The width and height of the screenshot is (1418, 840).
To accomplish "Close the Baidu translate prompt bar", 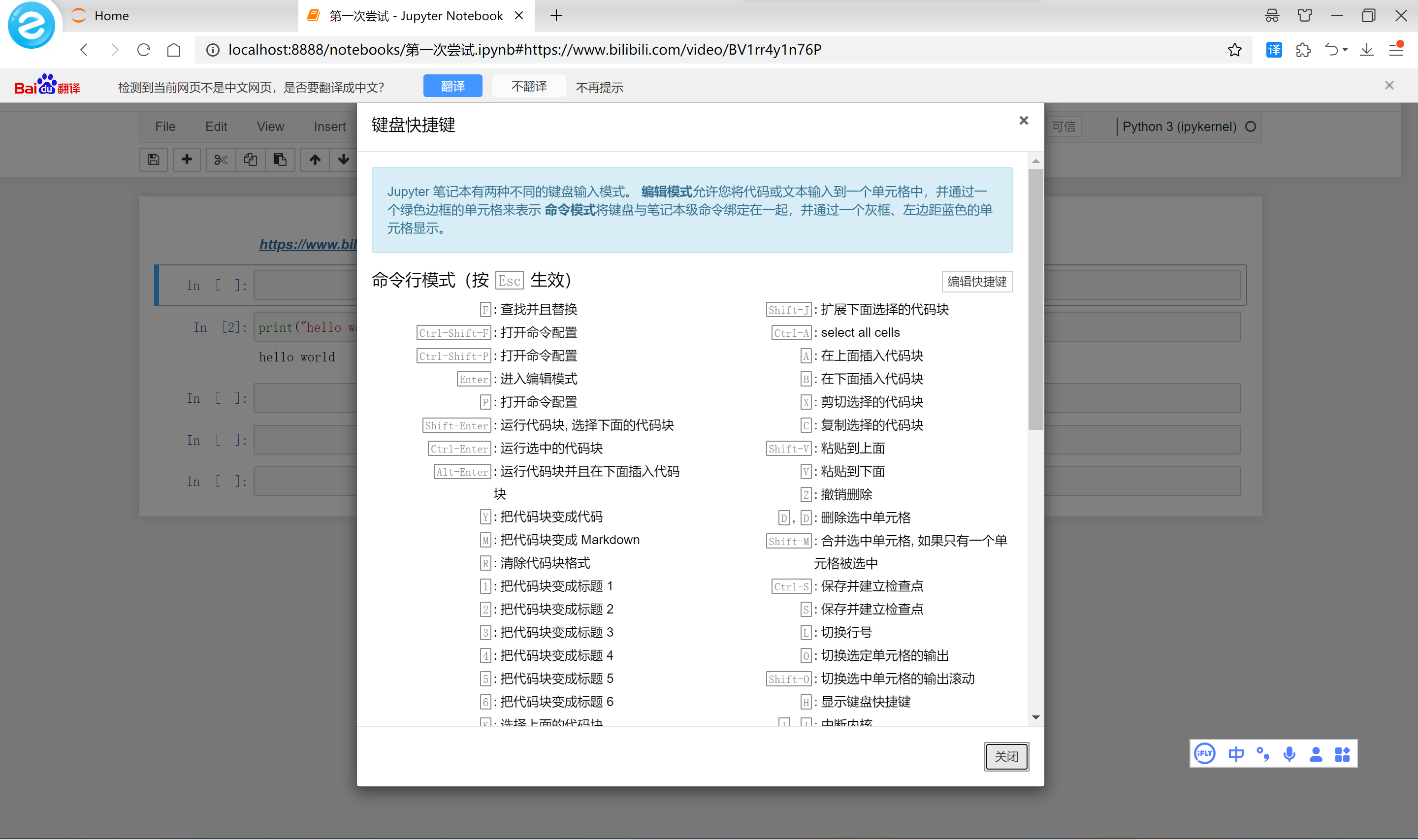I will point(1389,86).
